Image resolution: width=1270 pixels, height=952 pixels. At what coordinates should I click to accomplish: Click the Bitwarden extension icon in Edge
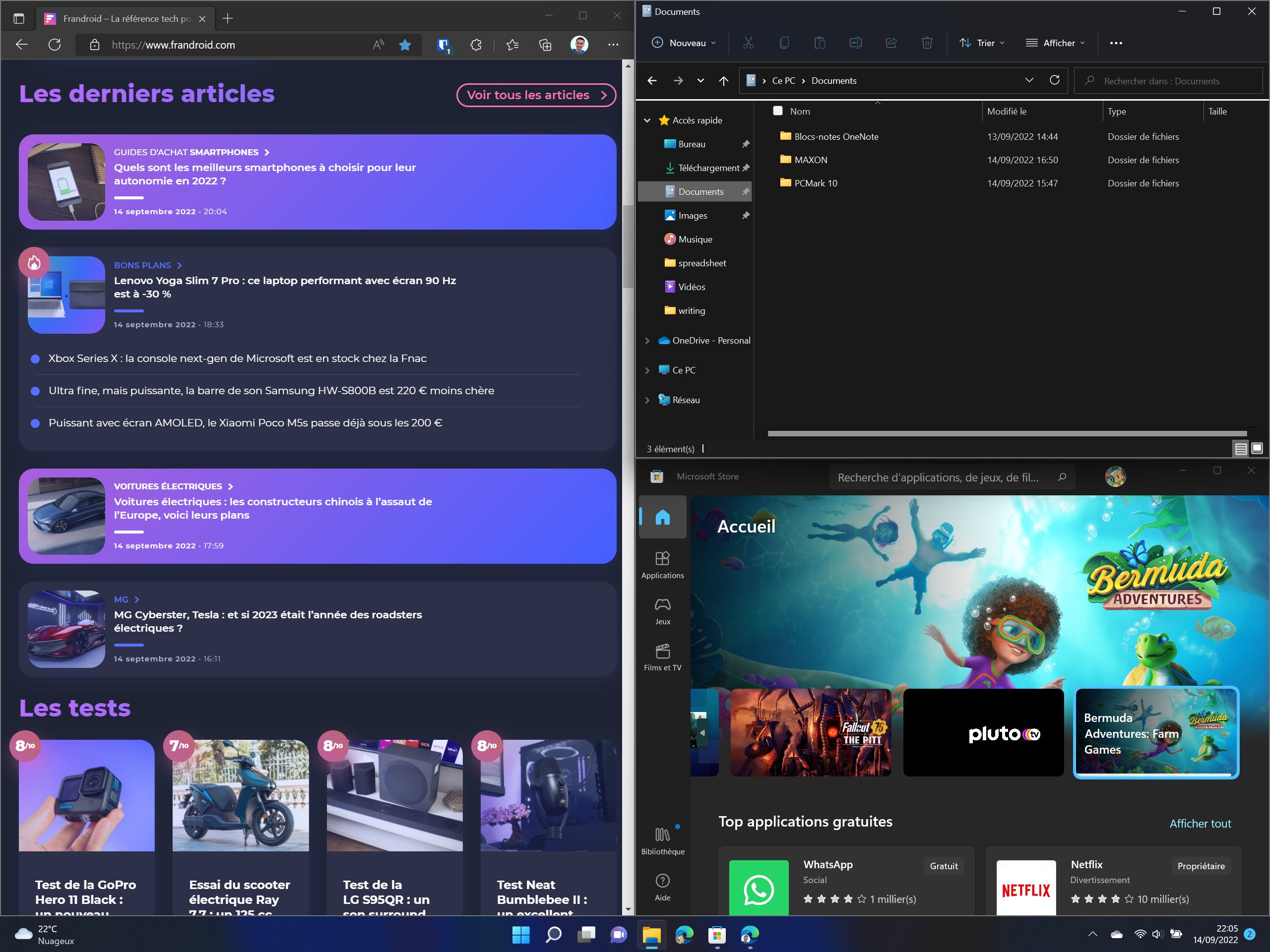[x=443, y=45]
